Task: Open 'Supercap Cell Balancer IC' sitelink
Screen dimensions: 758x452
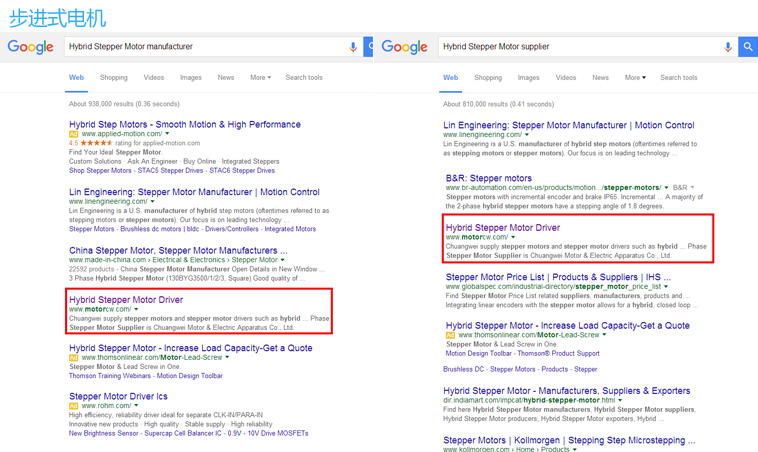Action: [x=183, y=434]
